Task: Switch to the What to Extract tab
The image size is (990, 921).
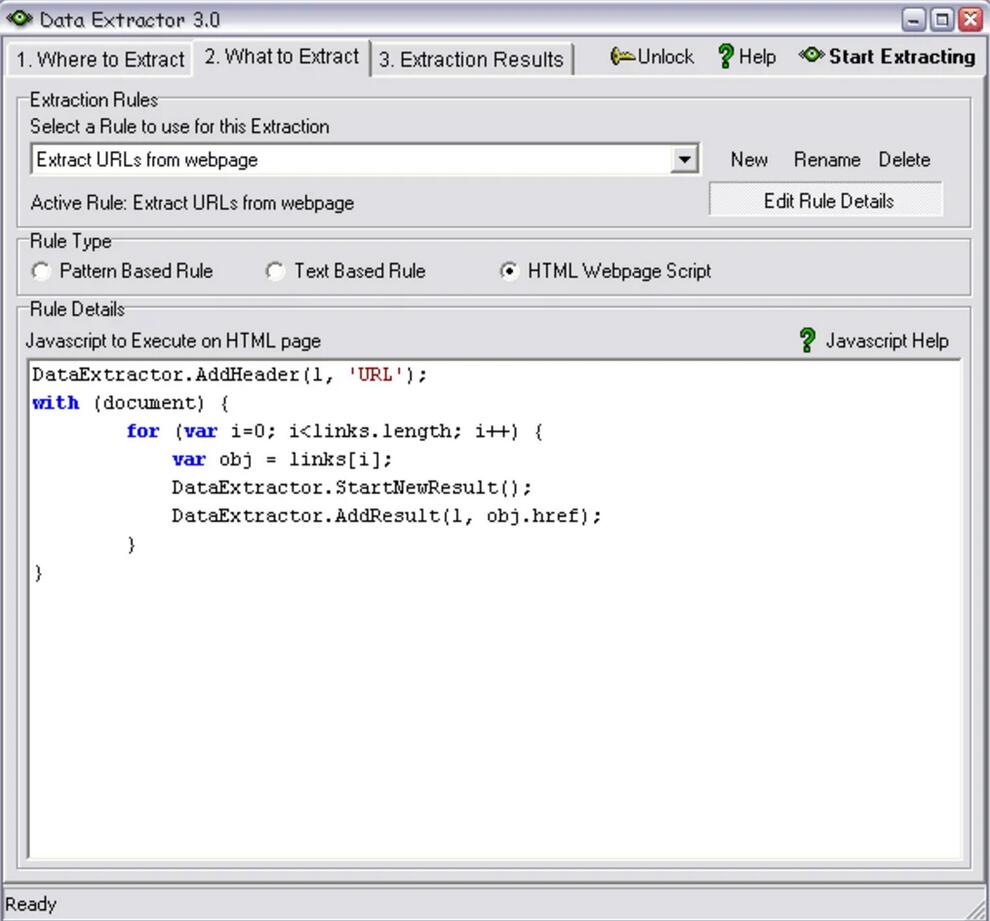Action: tap(282, 57)
